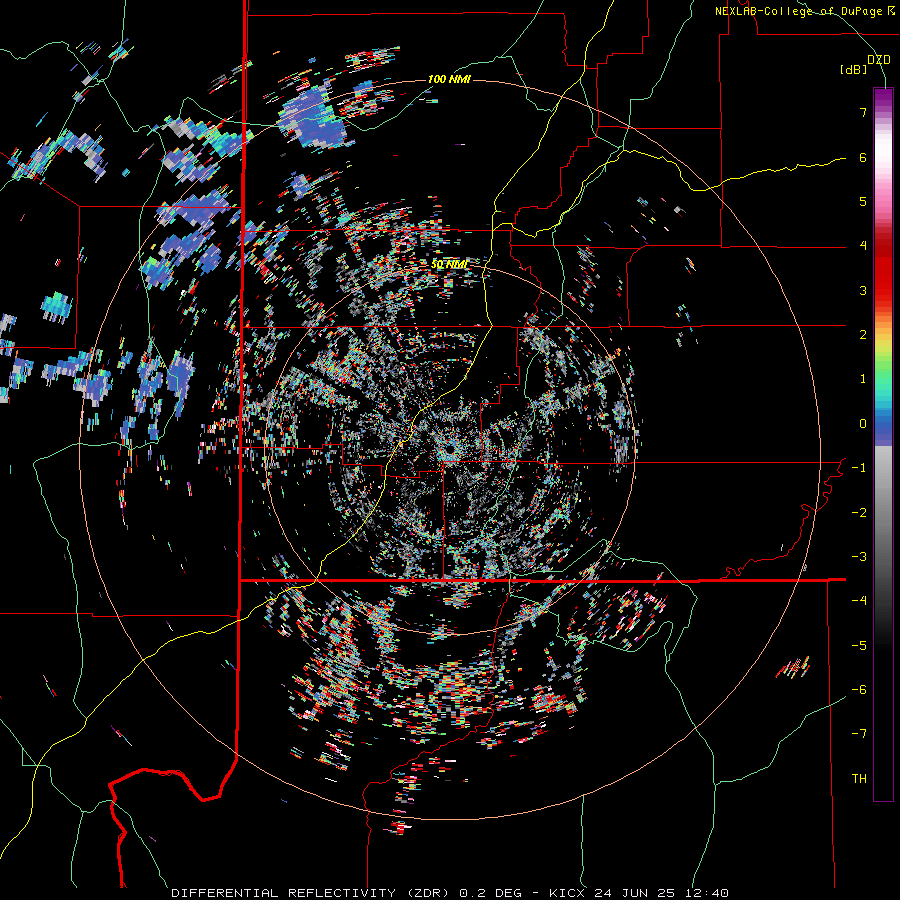Click the -7 value on the scale
The height and width of the screenshot is (900, 900).
[x=859, y=734]
